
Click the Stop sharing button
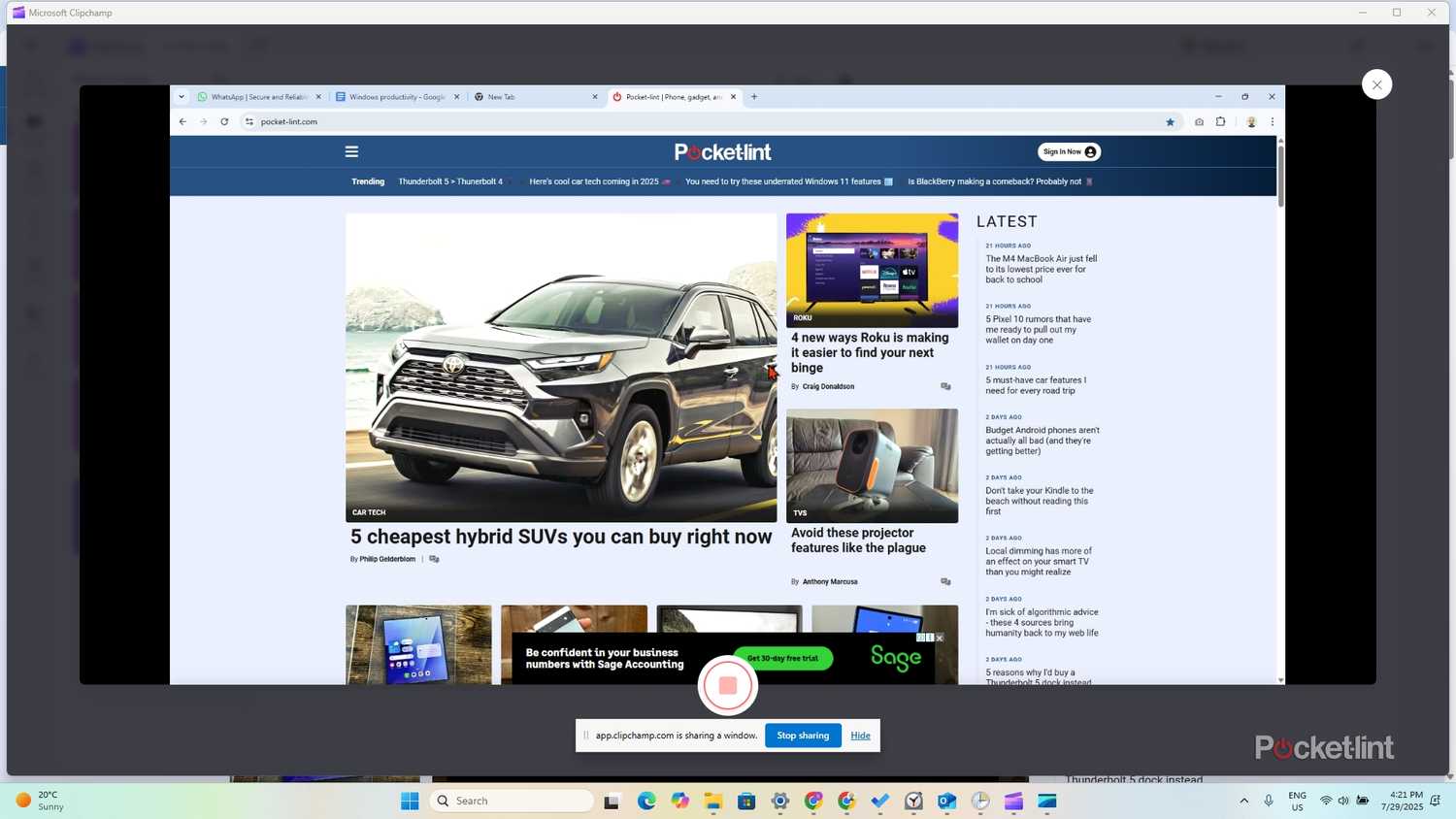click(803, 735)
